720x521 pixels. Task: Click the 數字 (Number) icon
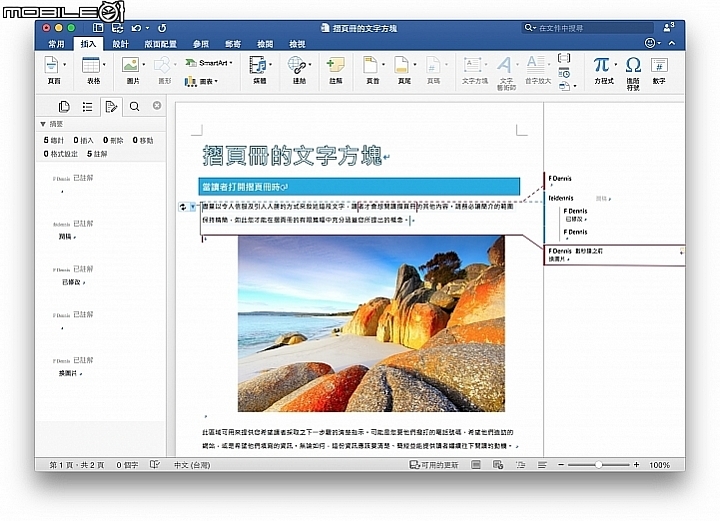[659, 65]
